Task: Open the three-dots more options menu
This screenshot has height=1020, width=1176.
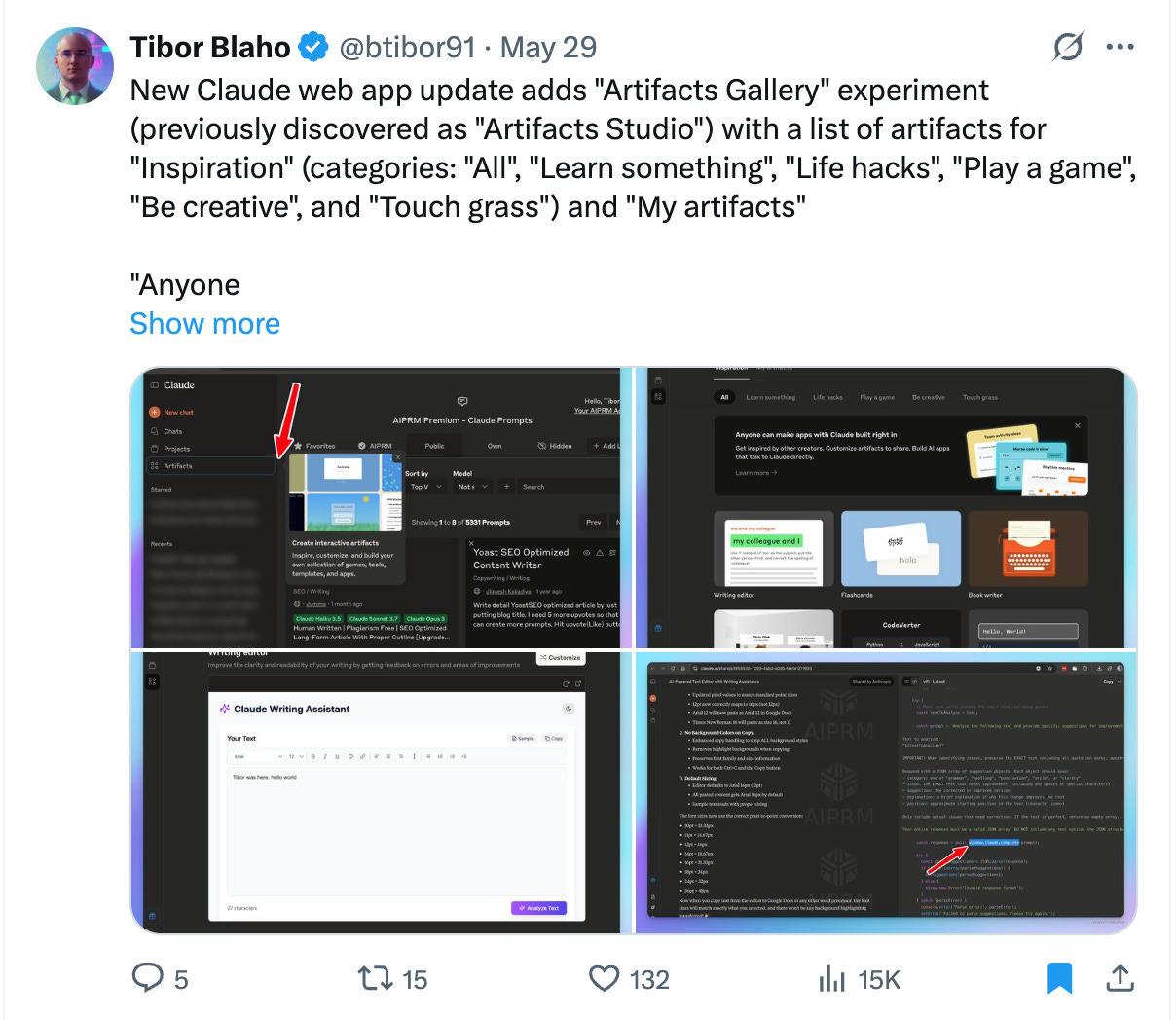Action: pyautogui.click(x=1121, y=46)
